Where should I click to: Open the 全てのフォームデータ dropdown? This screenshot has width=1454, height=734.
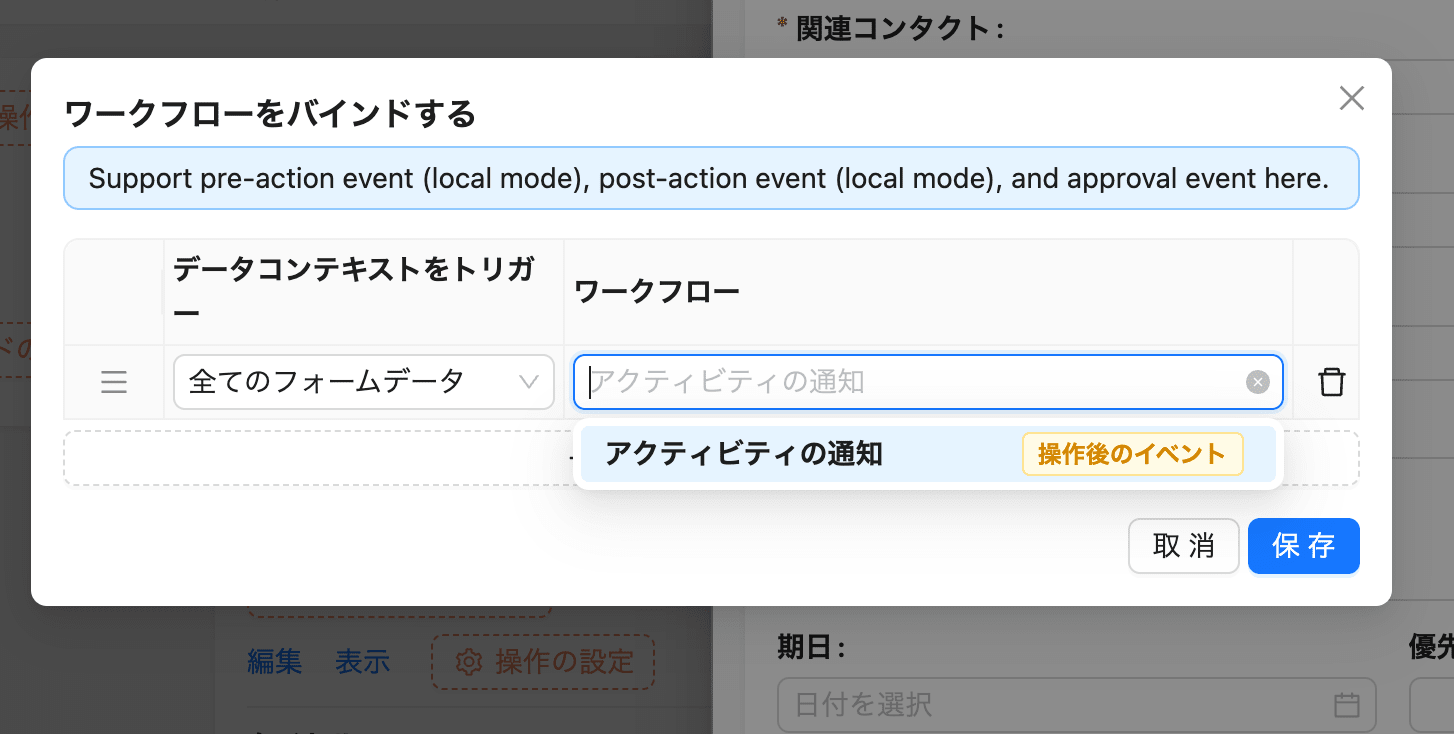(364, 382)
